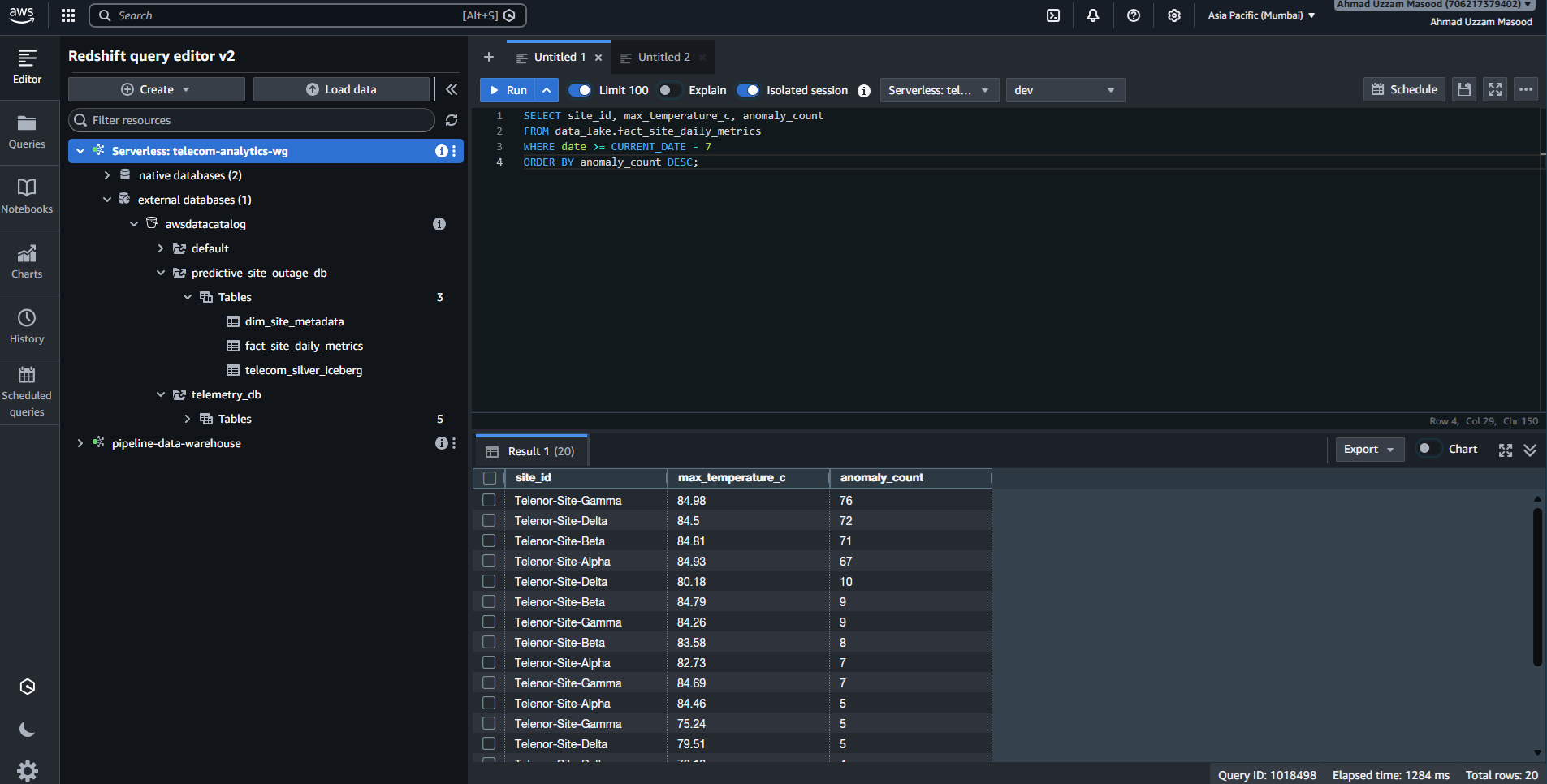Image resolution: width=1547 pixels, height=784 pixels.
Task: Check the first Telenor-Site-Gamma row, count 76
Action: coord(489,501)
